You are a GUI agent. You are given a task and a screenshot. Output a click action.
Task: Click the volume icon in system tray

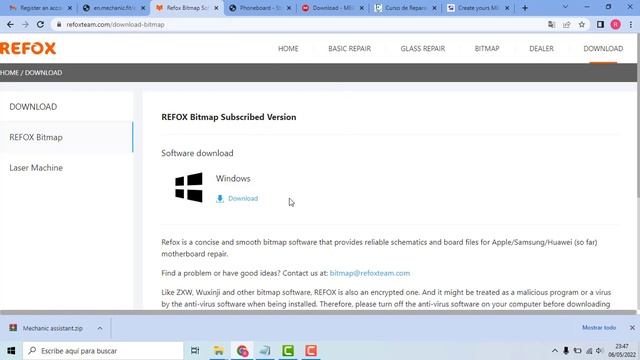coord(599,351)
